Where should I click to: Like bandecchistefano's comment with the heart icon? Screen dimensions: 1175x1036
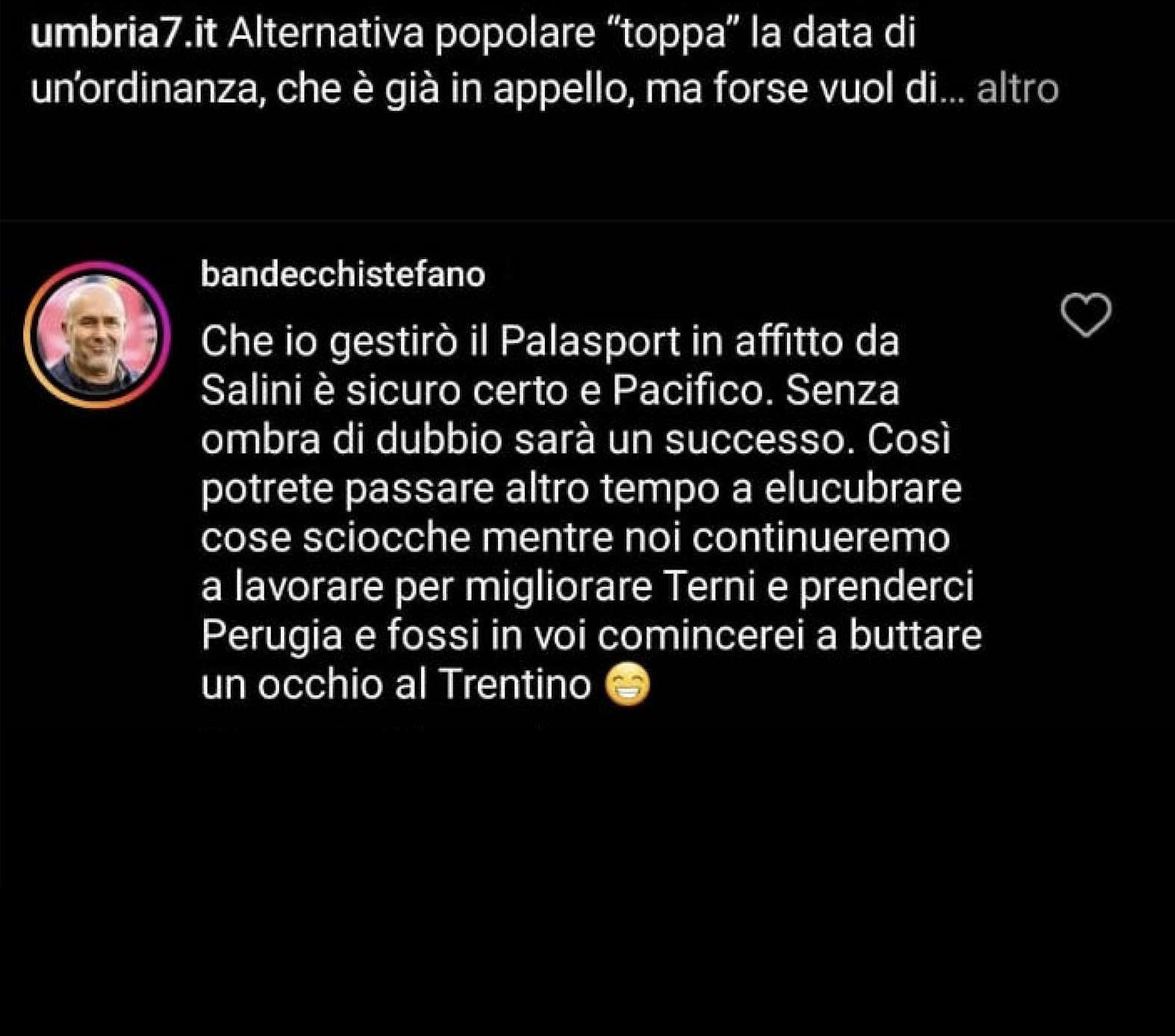click(x=1086, y=314)
